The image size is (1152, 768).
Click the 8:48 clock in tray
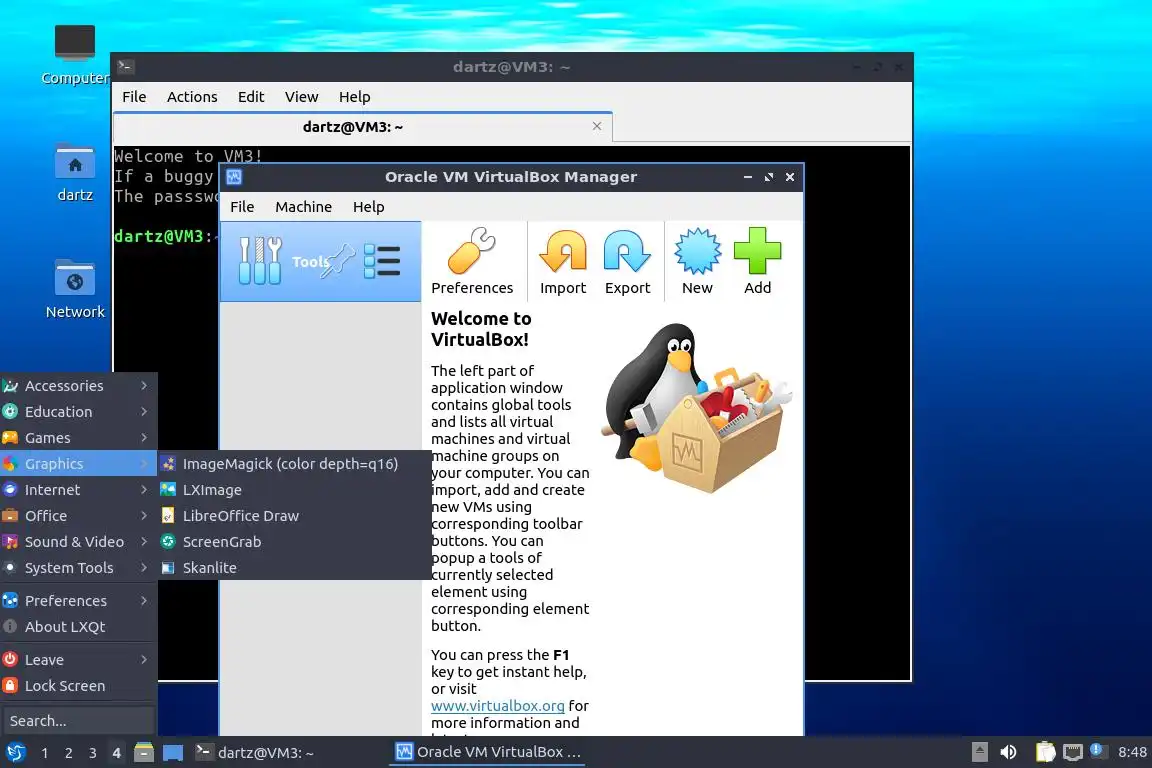click(x=1131, y=752)
